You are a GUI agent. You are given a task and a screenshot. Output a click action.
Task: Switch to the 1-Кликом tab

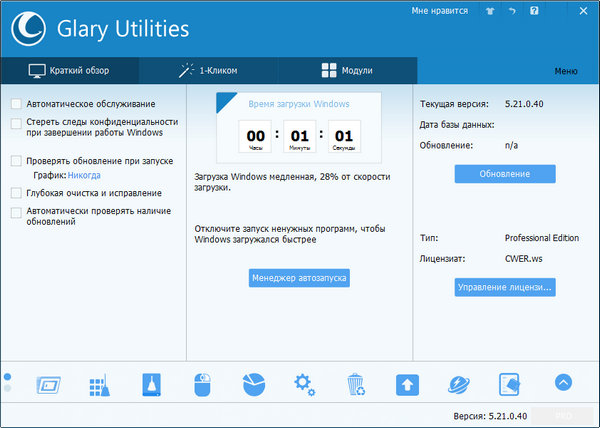[x=208, y=71]
